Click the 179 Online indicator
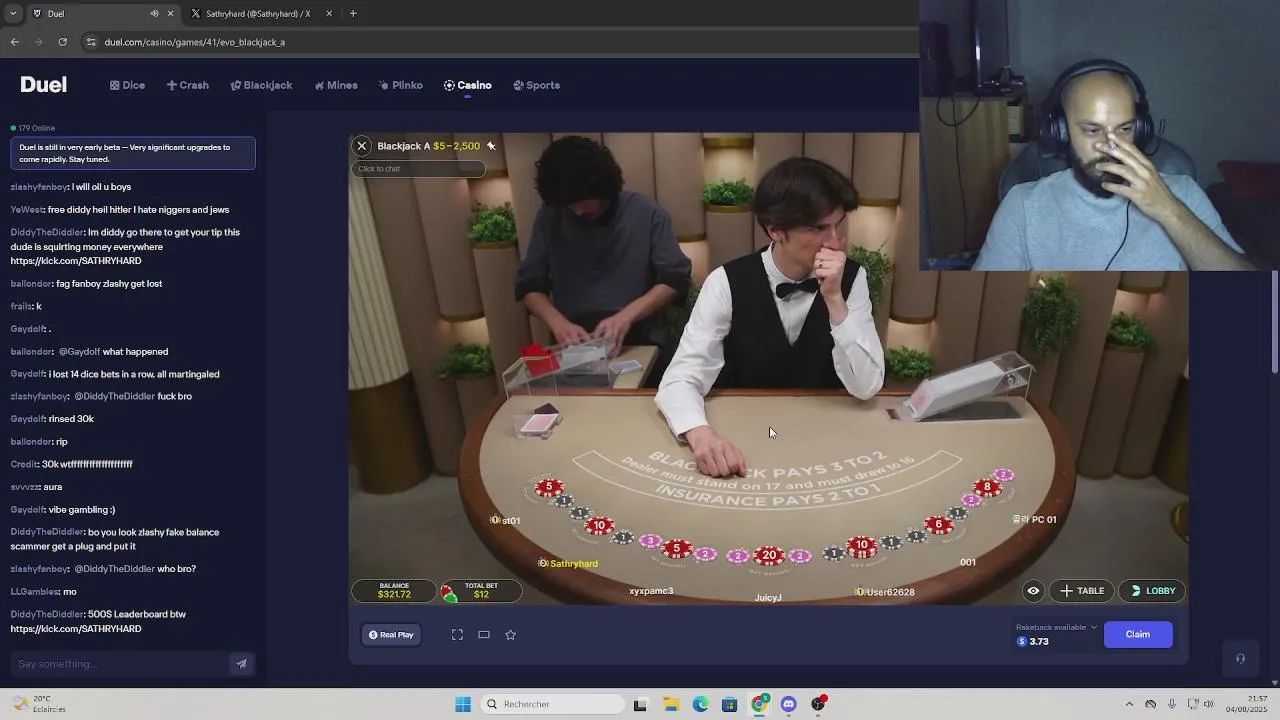 click(33, 128)
